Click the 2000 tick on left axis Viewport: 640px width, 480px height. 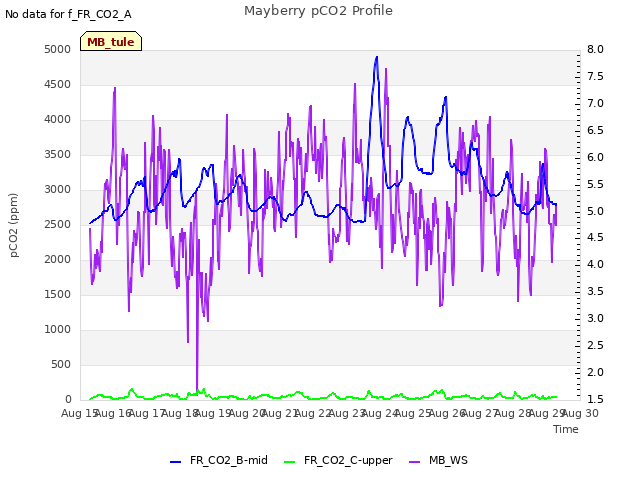58,260
